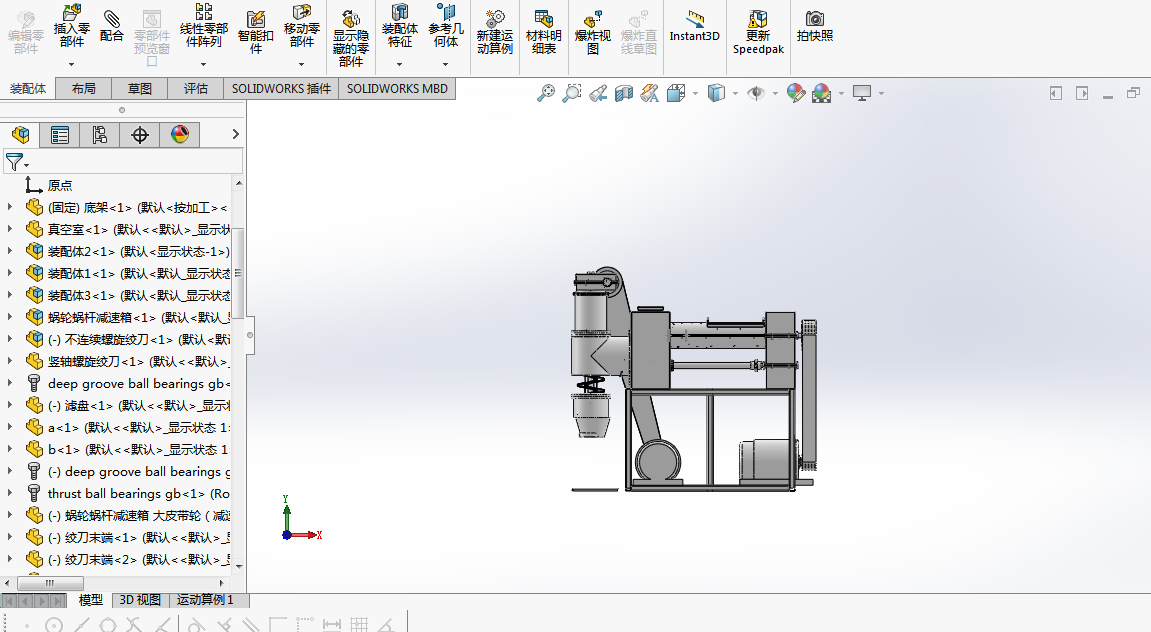Expand the 蜗轮蜗杆减速箱<1> tree node
This screenshot has height=632, width=1151.
pos(10,317)
